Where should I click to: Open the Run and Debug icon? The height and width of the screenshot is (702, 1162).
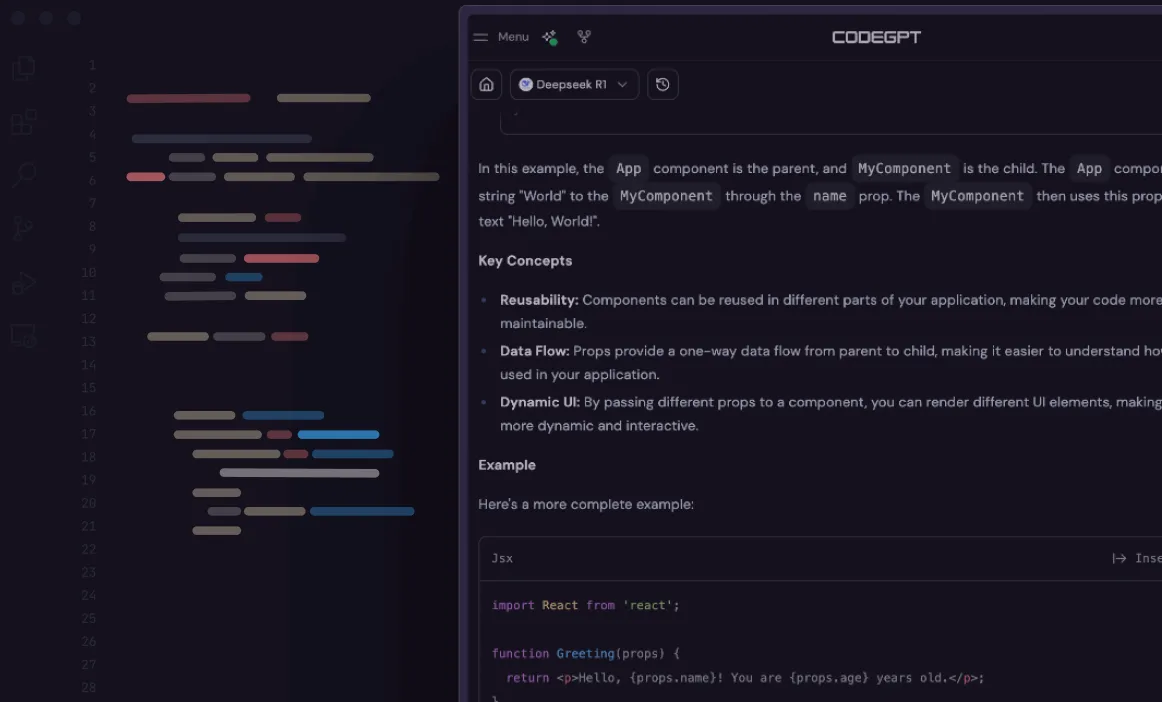pos(23,283)
